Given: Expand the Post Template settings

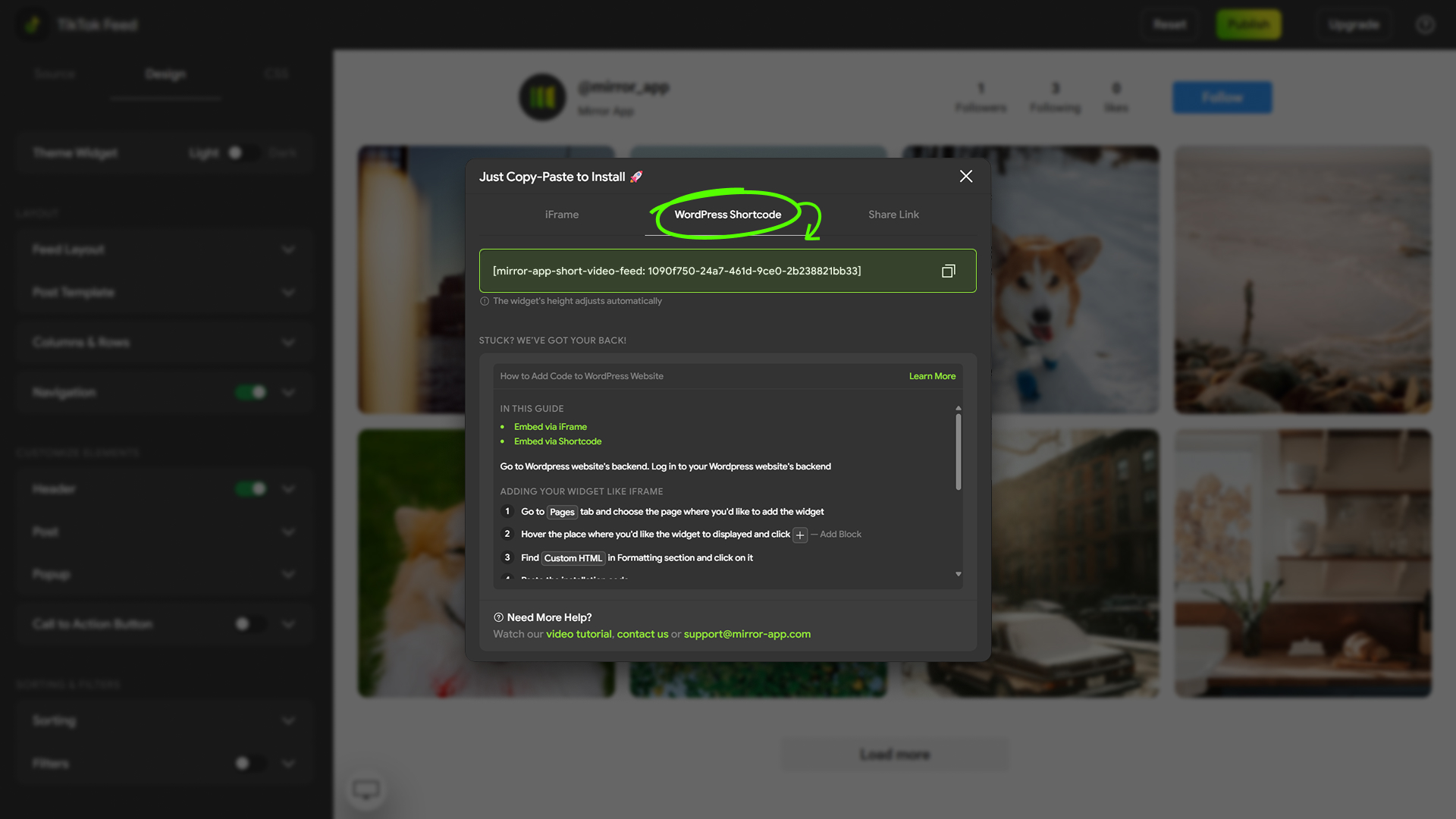Looking at the screenshot, I should (x=288, y=292).
